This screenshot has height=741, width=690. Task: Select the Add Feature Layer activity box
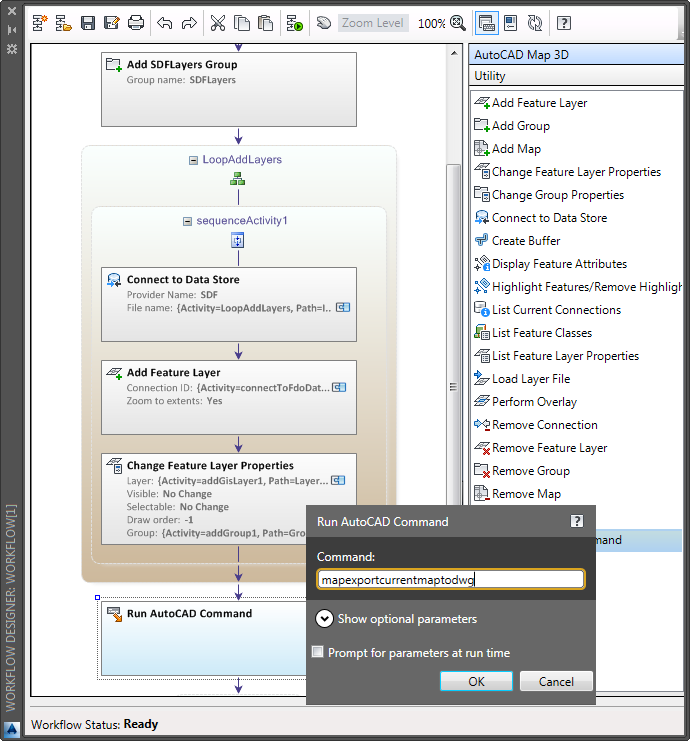pyautogui.click(x=229, y=397)
